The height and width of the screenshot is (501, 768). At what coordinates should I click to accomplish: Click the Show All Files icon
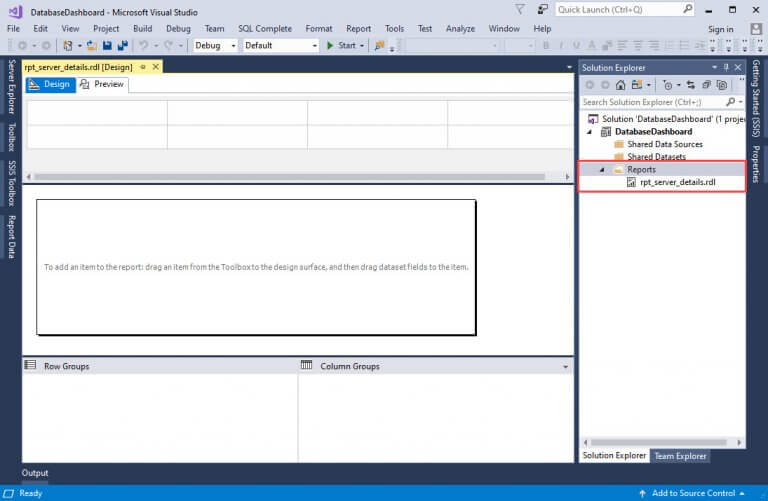point(721,85)
